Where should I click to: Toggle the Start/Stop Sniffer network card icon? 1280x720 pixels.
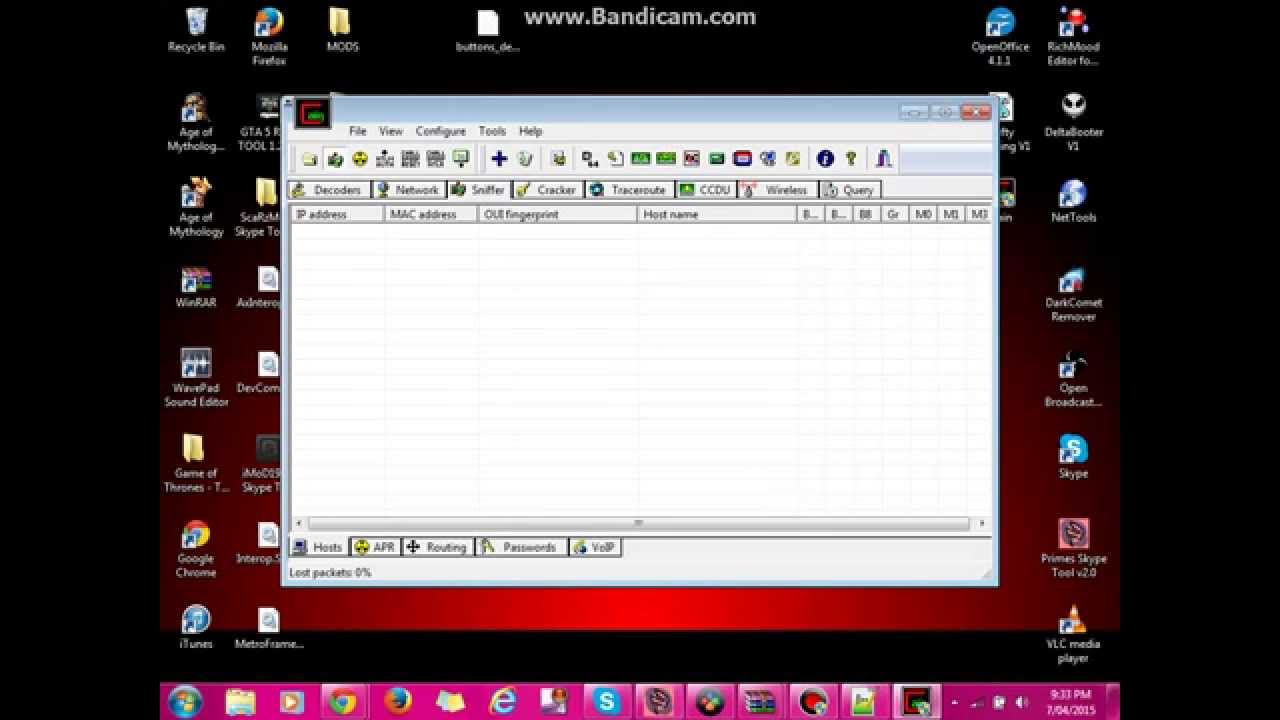335,159
